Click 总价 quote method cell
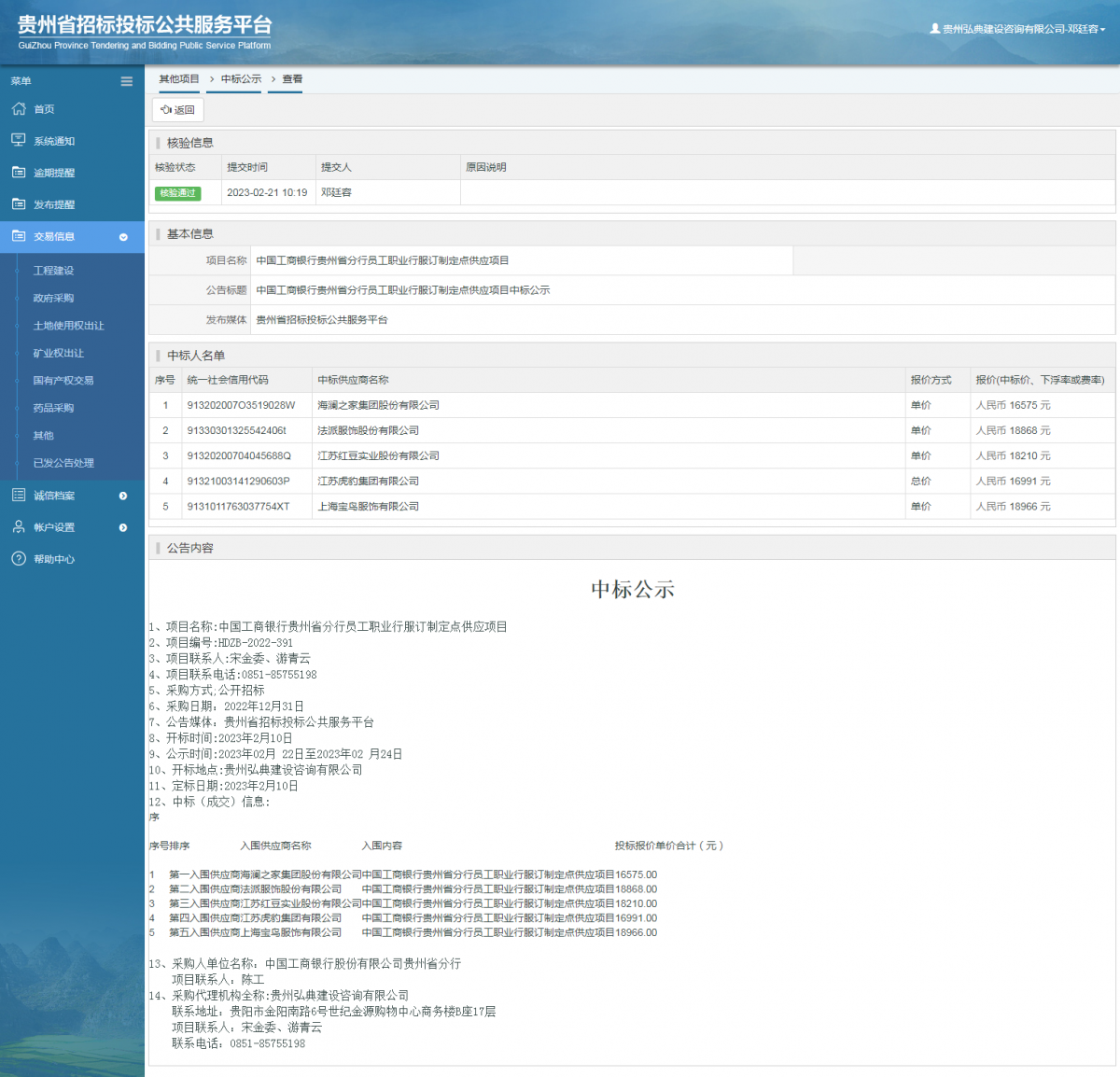Viewport: 1120px width, 1077px height. [920, 481]
